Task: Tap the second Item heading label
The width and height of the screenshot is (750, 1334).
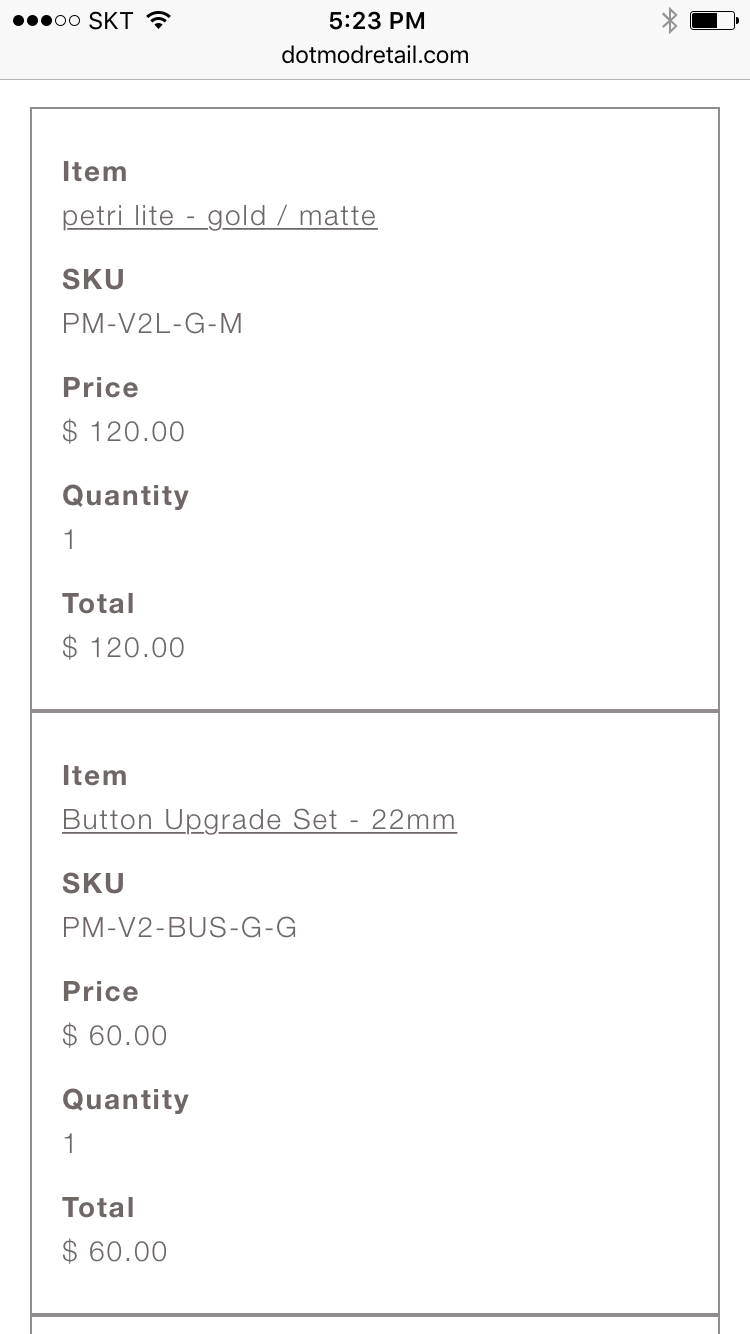Action: click(94, 776)
